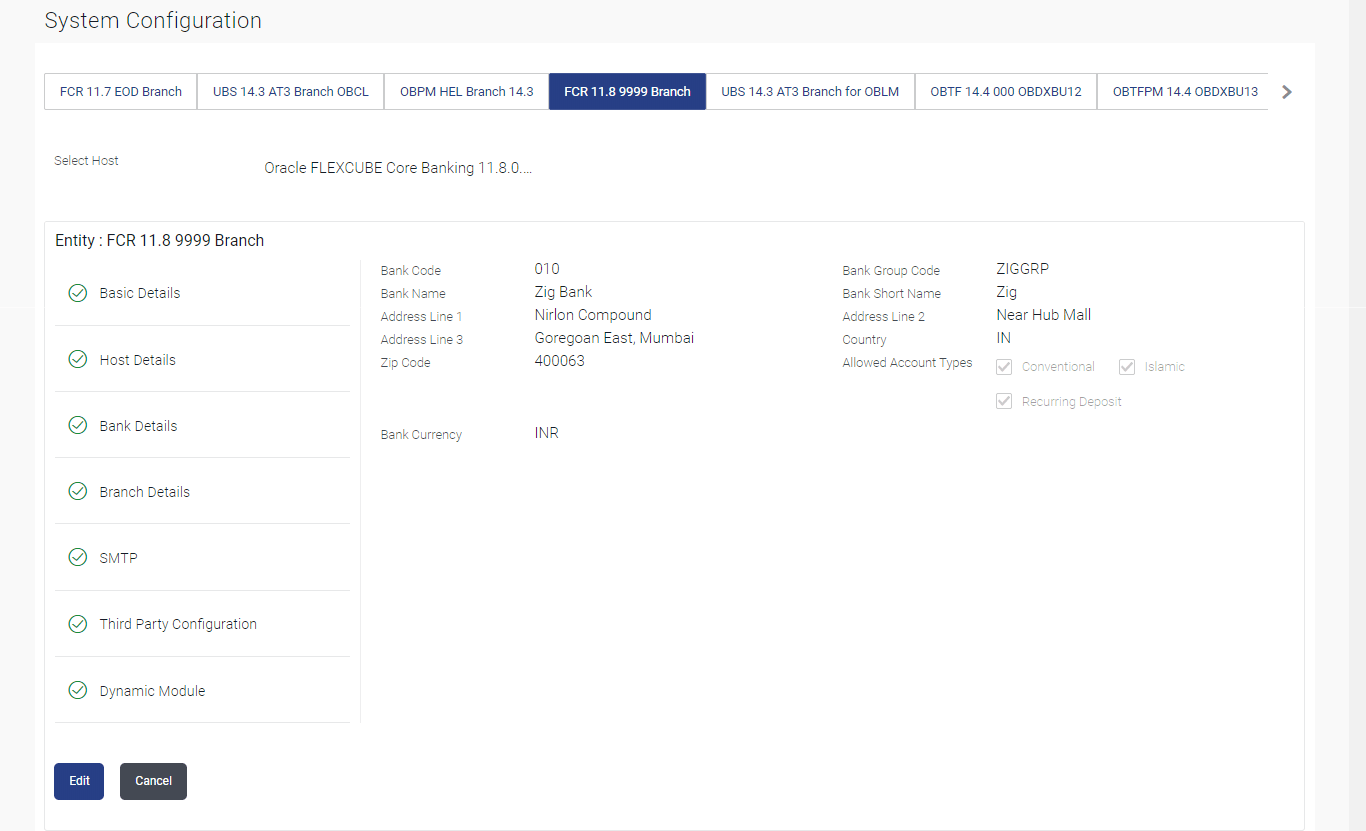
Task: Click the Address Line 3 label
Action: tap(422, 340)
